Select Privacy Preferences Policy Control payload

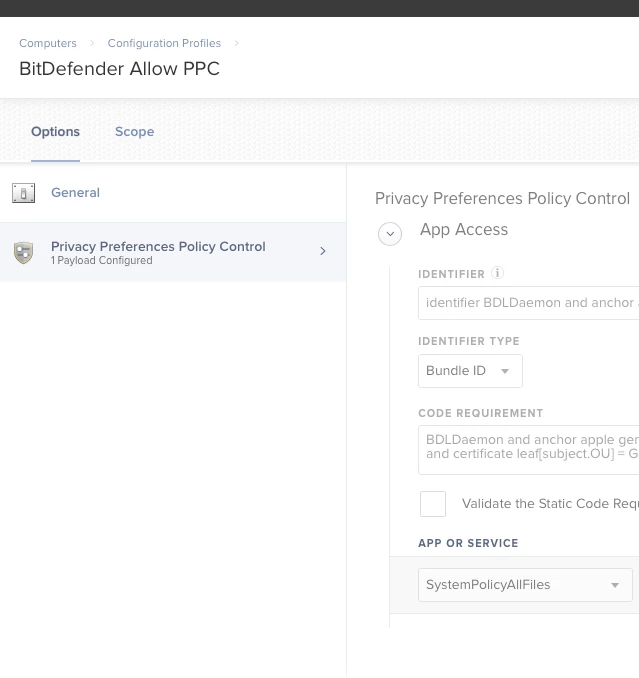[173, 253]
